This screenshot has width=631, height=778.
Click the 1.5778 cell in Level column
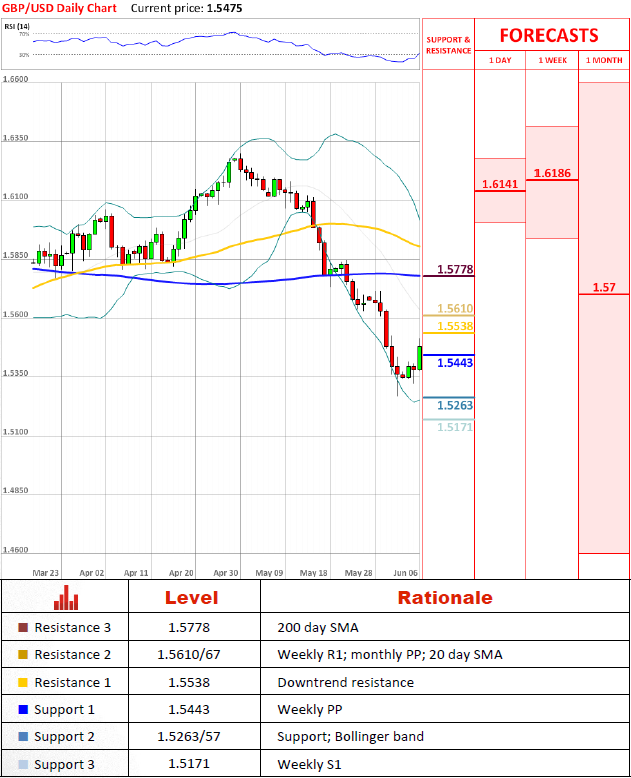coord(189,628)
